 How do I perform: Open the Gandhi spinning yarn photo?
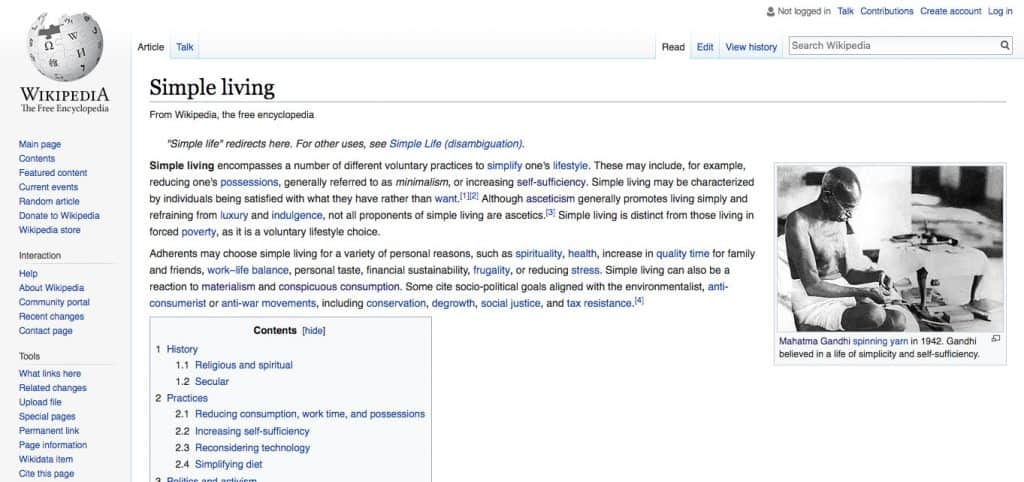(890, 248)
